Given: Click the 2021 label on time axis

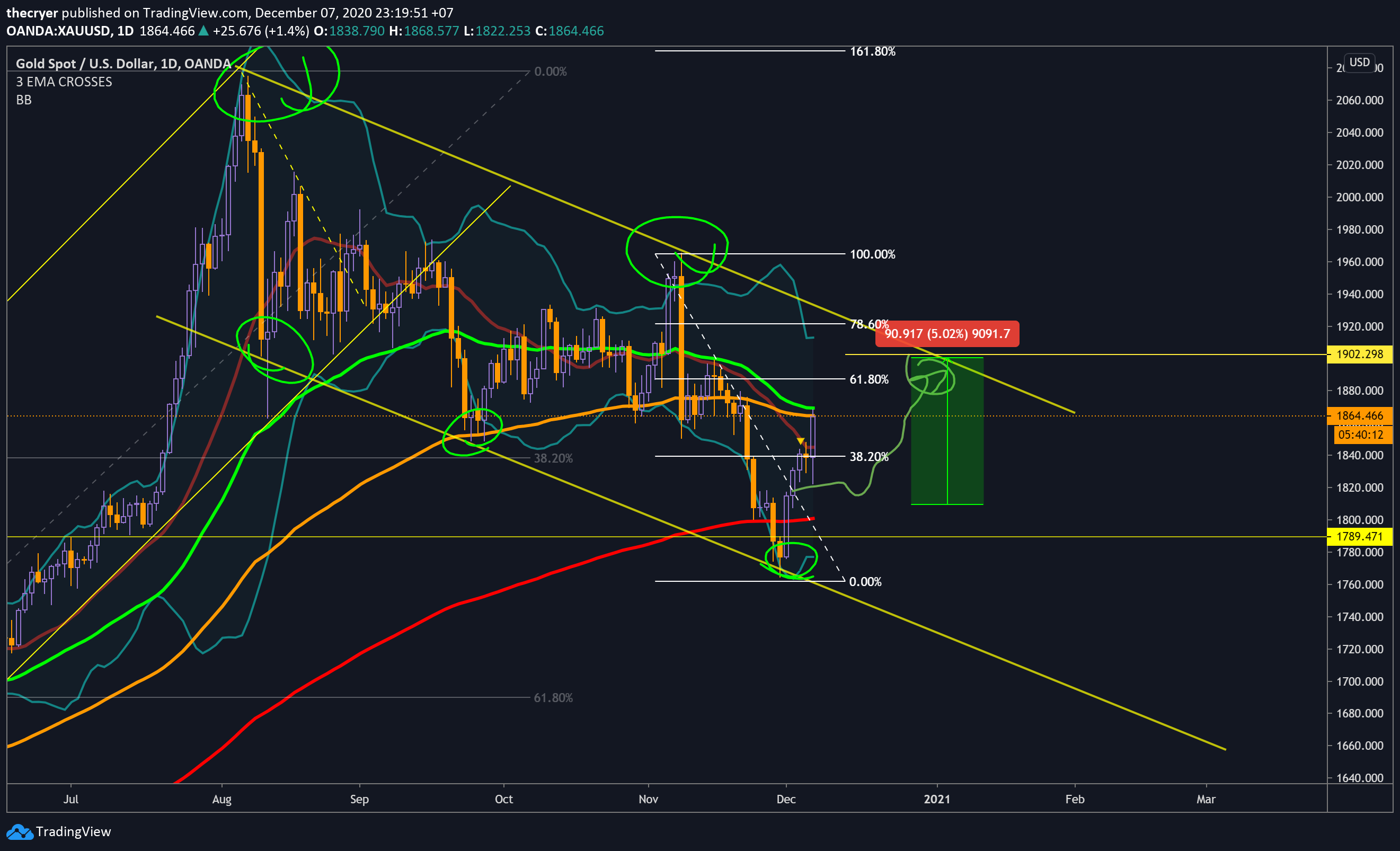Looking at the screenshot, I should click(x=937, y=799).
